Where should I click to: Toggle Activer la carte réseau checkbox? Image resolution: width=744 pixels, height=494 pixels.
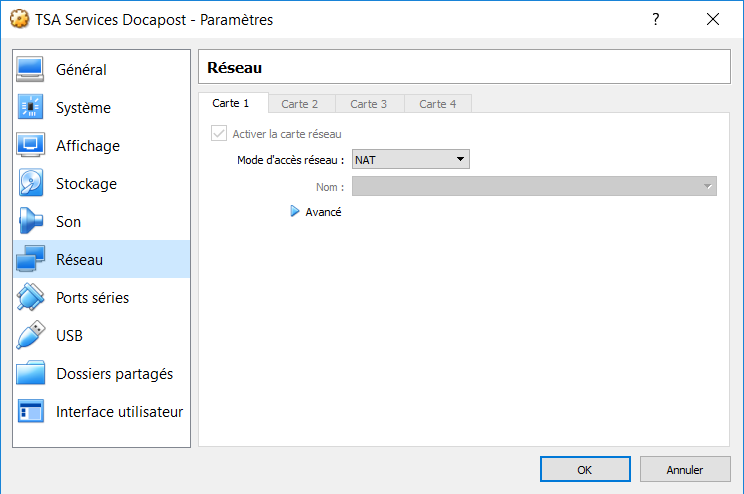219,133
